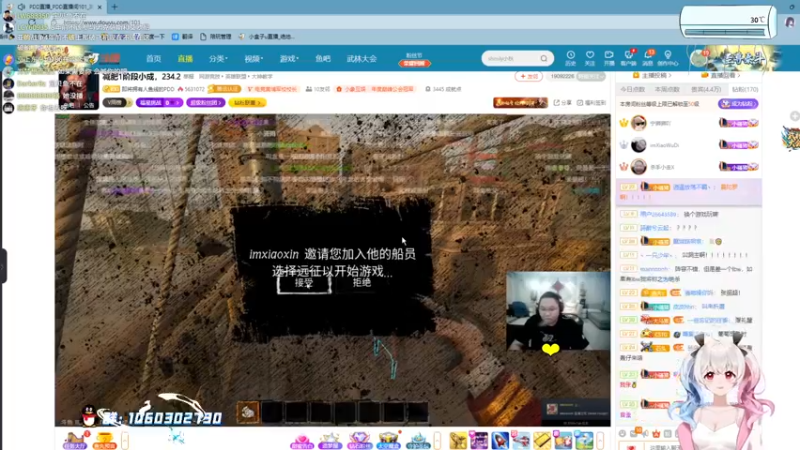
Task: Expand the collapsed left sidebar handle
Action: 3,266
